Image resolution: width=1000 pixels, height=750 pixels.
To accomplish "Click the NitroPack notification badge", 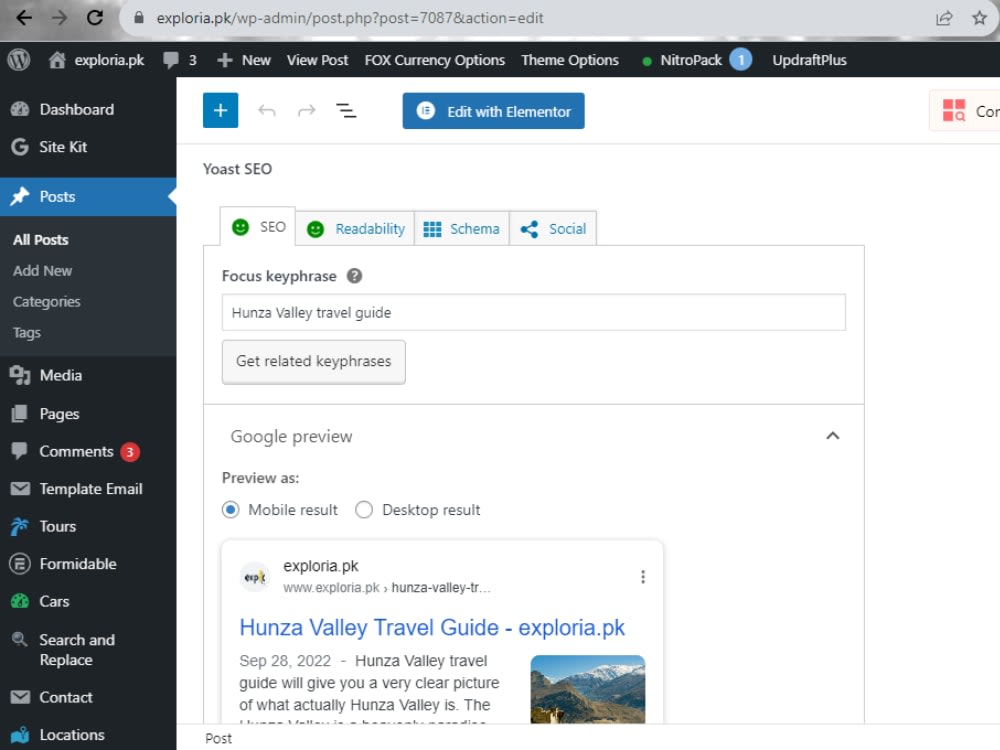I will [740, 60].
